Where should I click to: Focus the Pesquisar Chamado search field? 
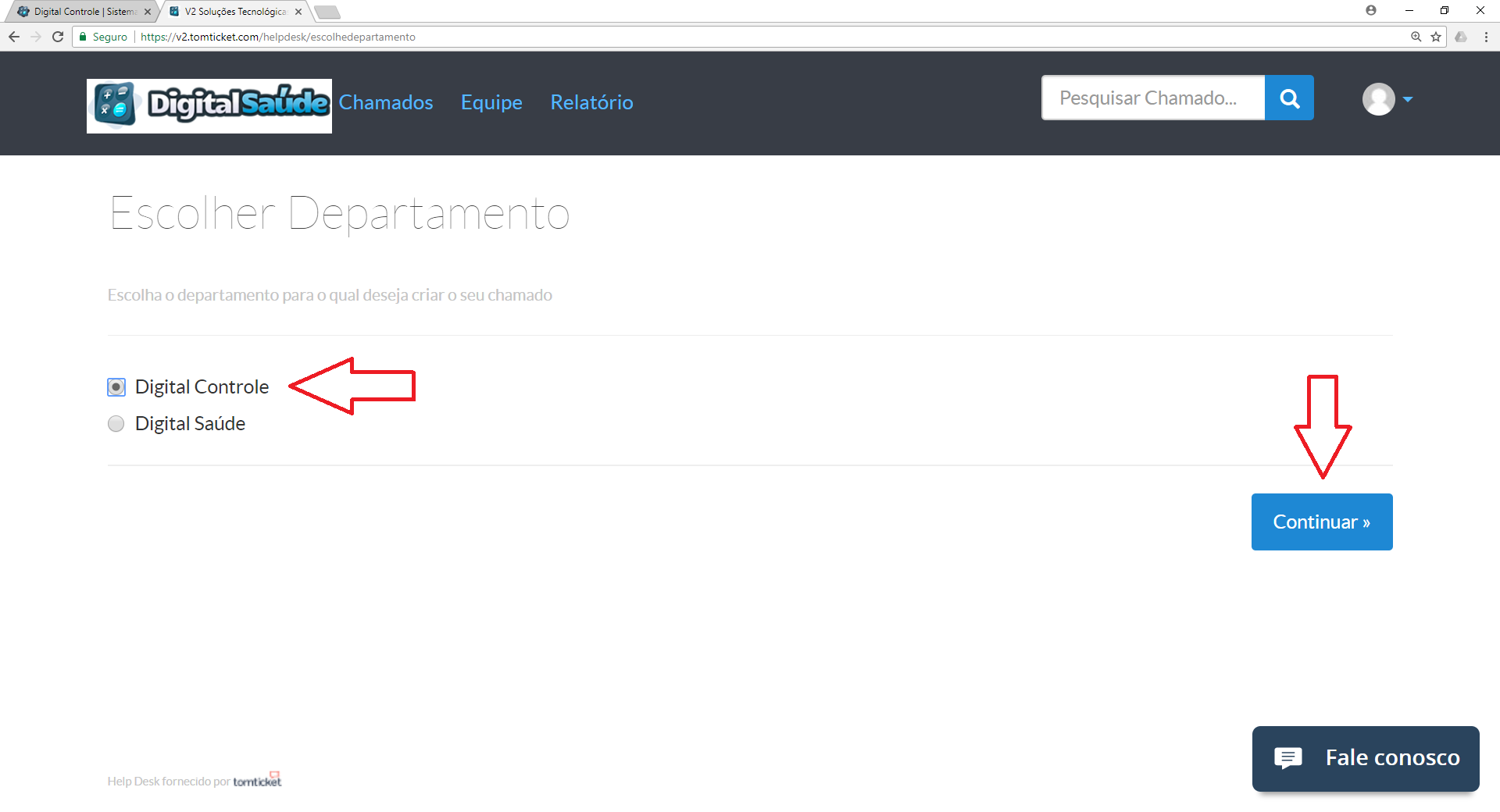pyautogui.click(x=1152, y=98)
